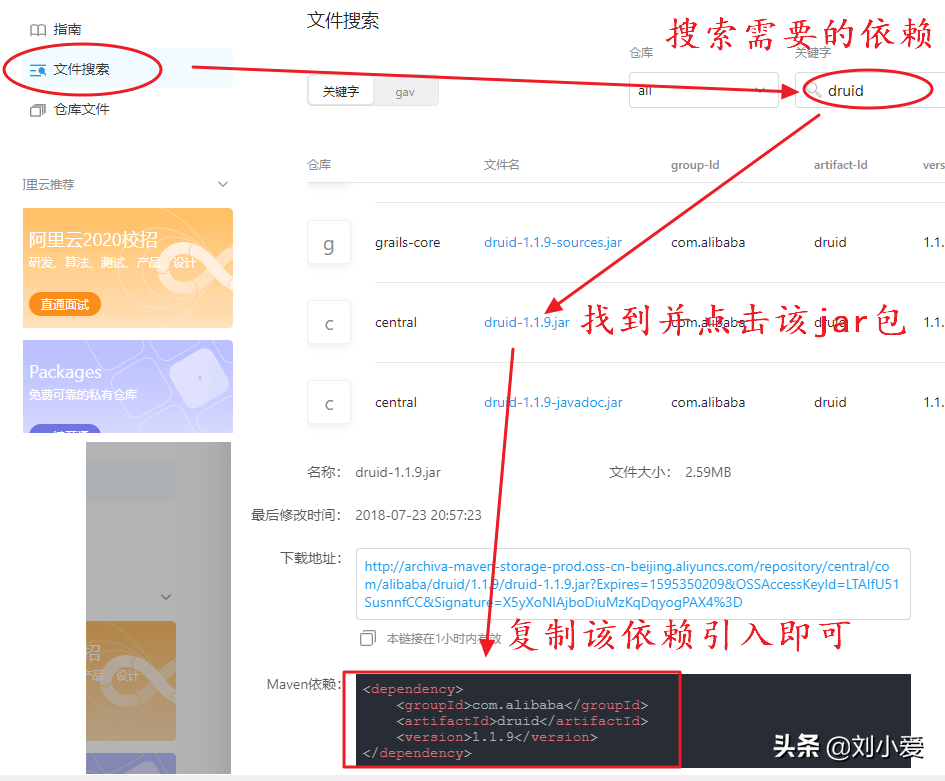Expand the chevron on the left image panel
945x781 pixels.
165,597
